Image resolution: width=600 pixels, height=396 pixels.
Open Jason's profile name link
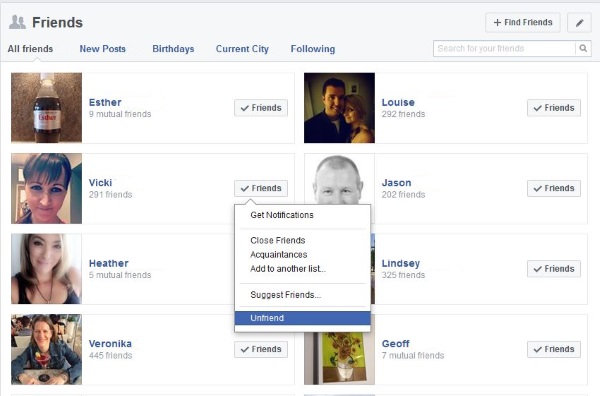[x=396, y=183]
